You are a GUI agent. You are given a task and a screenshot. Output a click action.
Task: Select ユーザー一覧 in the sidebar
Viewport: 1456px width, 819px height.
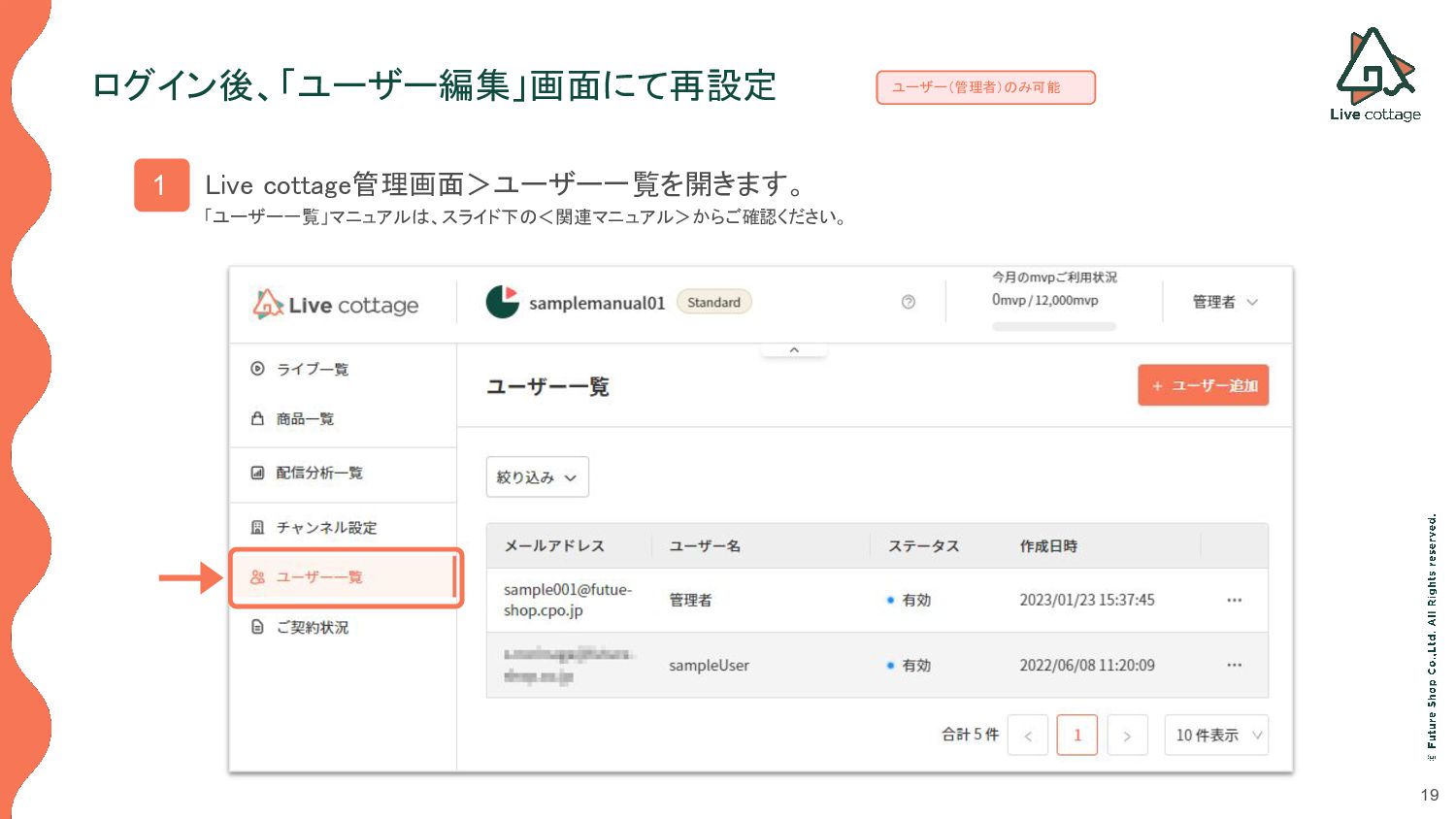(345, 577)
